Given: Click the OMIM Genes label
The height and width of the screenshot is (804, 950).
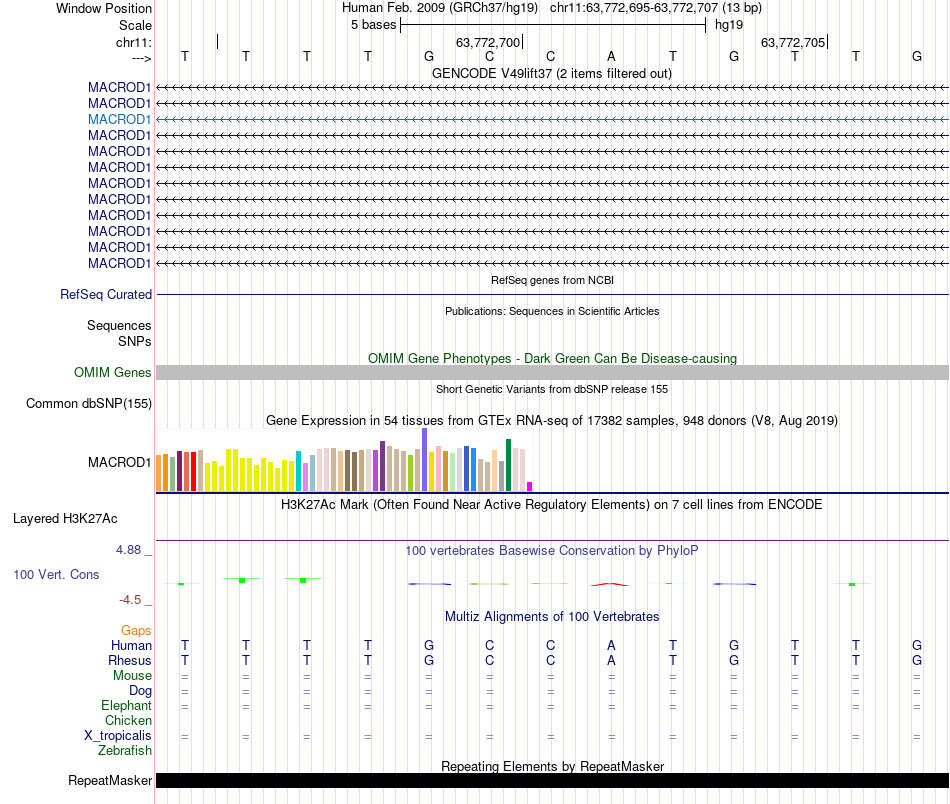Looking at the screenshot, I should (112, 373).
